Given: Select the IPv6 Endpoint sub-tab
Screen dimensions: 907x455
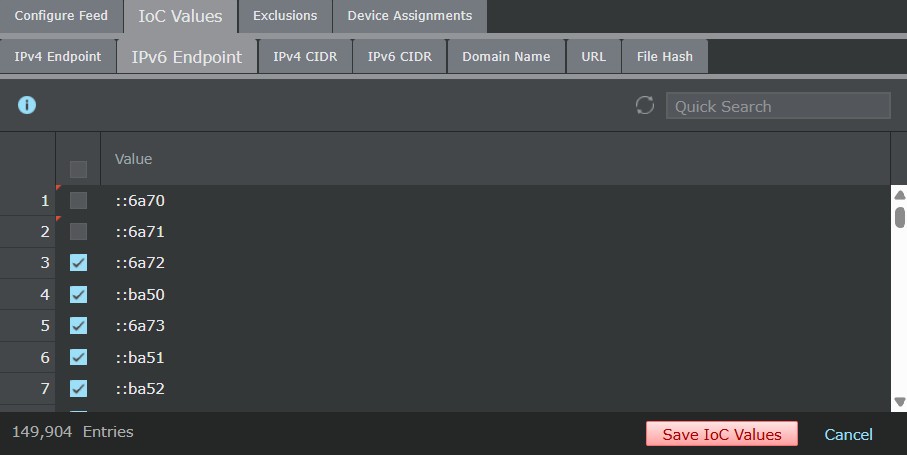Looking at the screenshot, I should click(x=187, y=57).
